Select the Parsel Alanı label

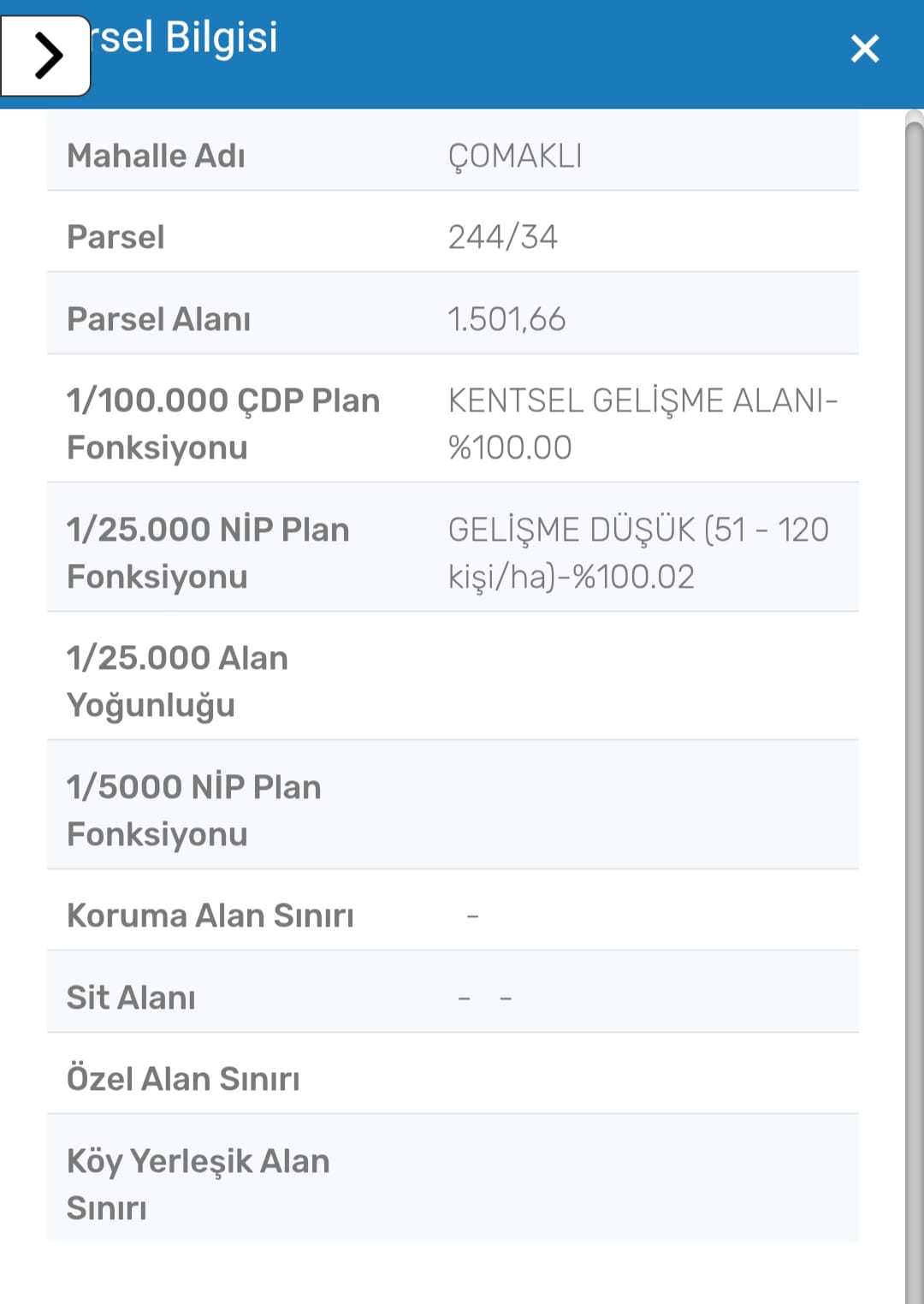[x=159, y=319]
